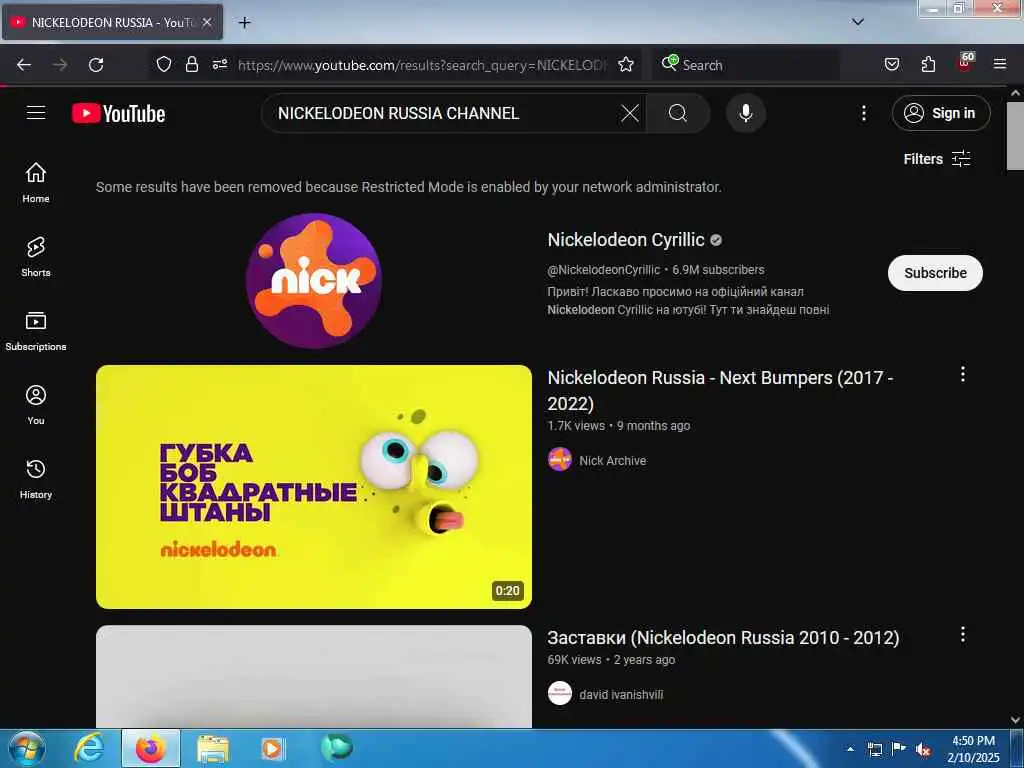Open options menu for Next Bumpers video

coord(962,374)
